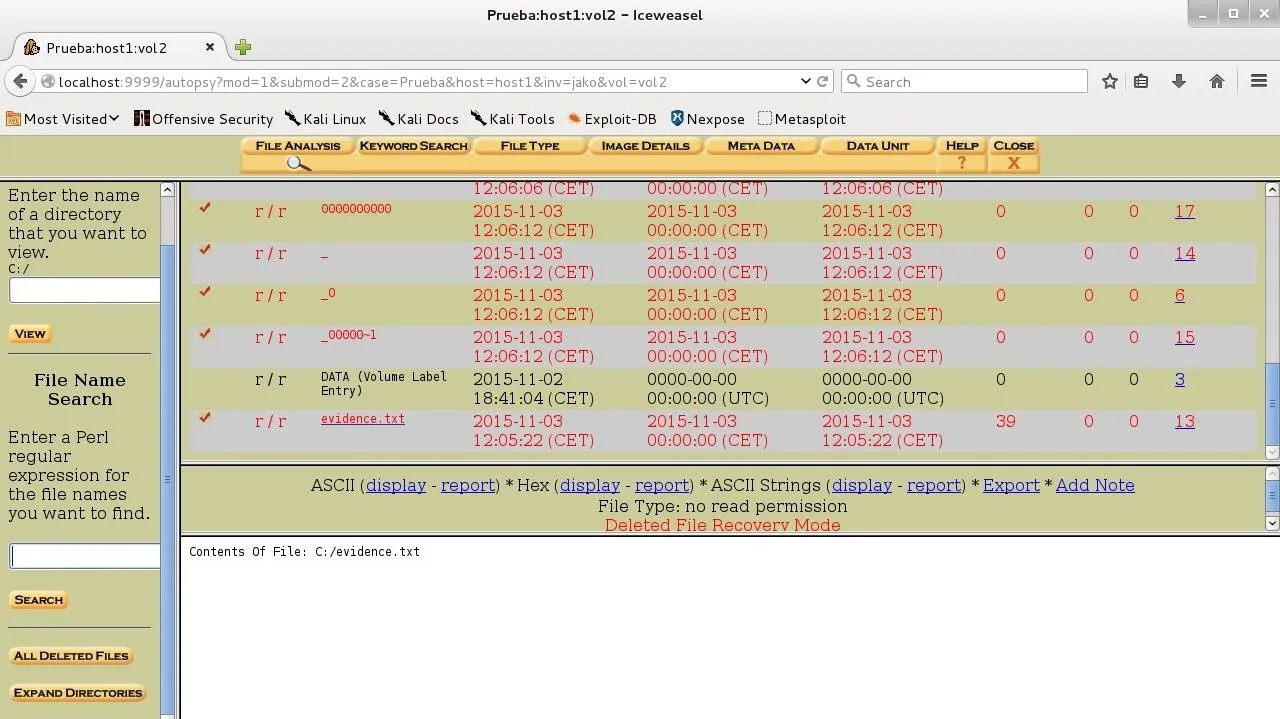This screenshot has height=719, width=1280.
Task: Click the View button
Action: click(30, 334)
